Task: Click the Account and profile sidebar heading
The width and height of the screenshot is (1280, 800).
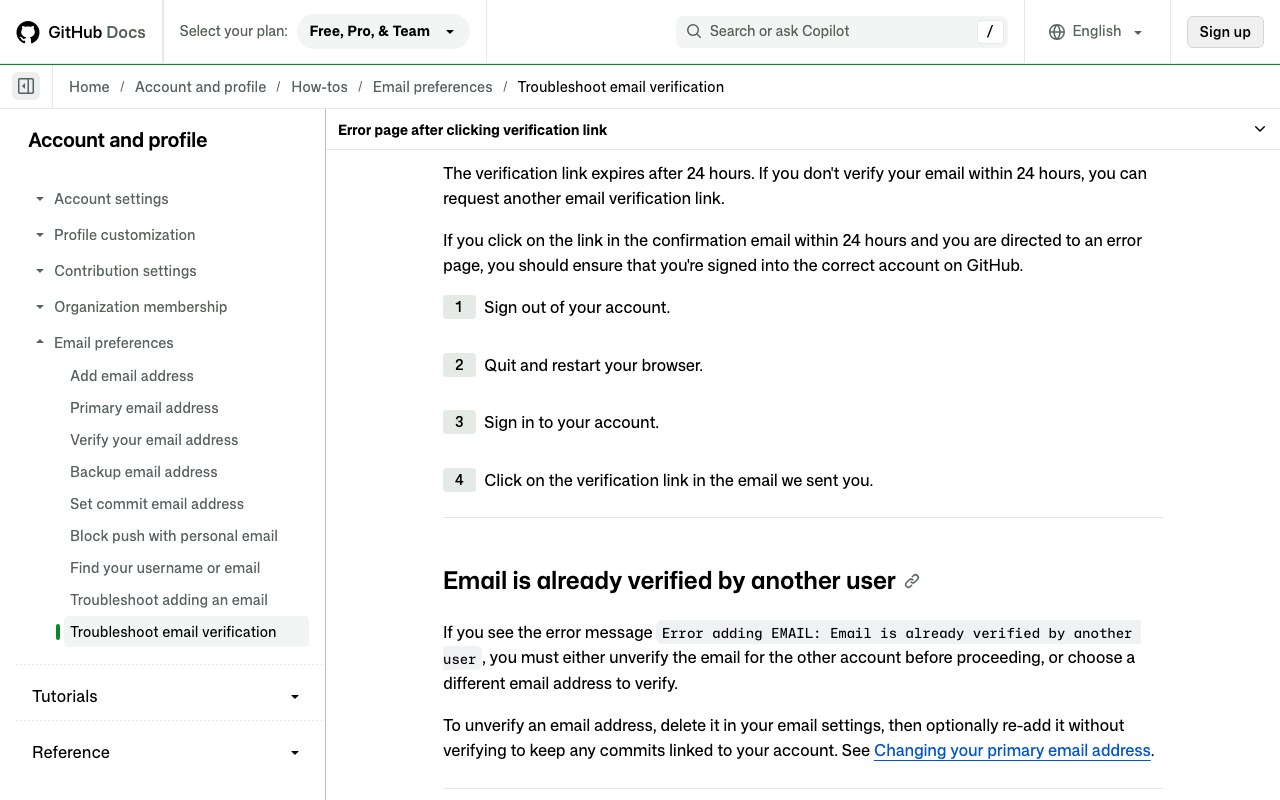Action: [x=118, y=140]
